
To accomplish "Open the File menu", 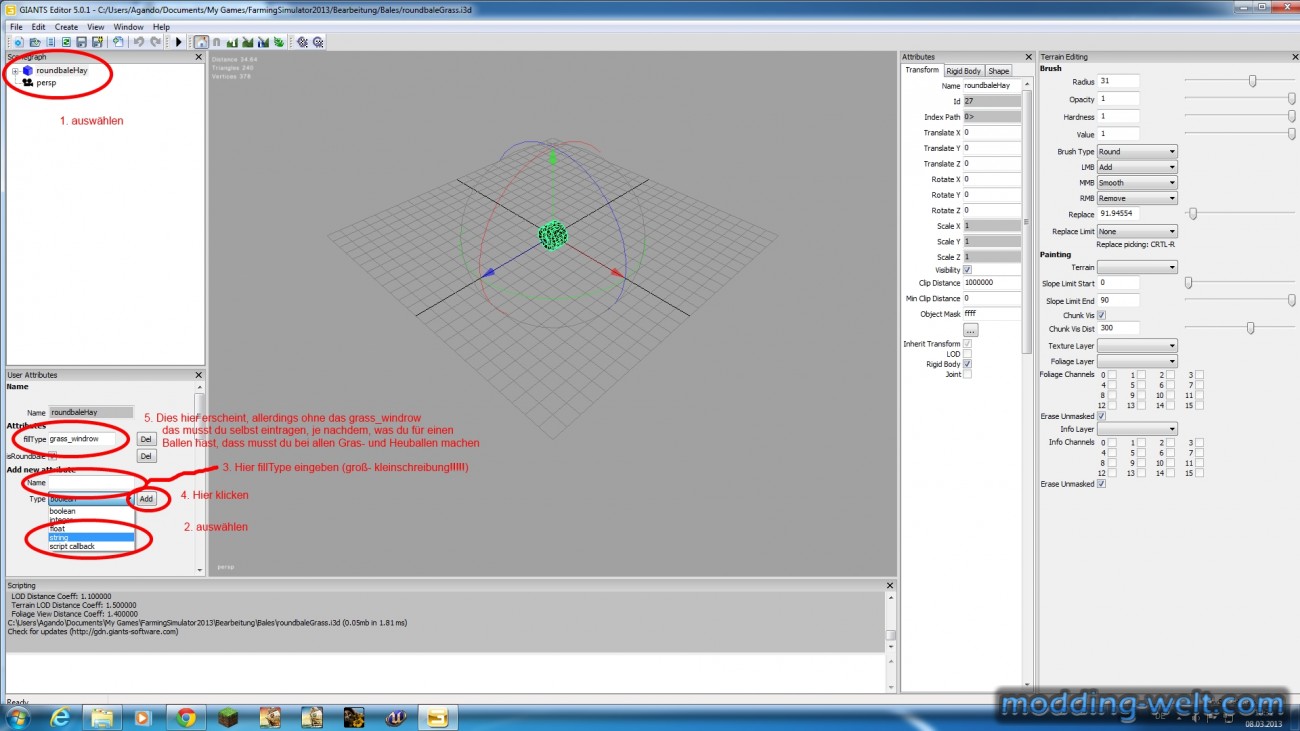I will 16,27.
